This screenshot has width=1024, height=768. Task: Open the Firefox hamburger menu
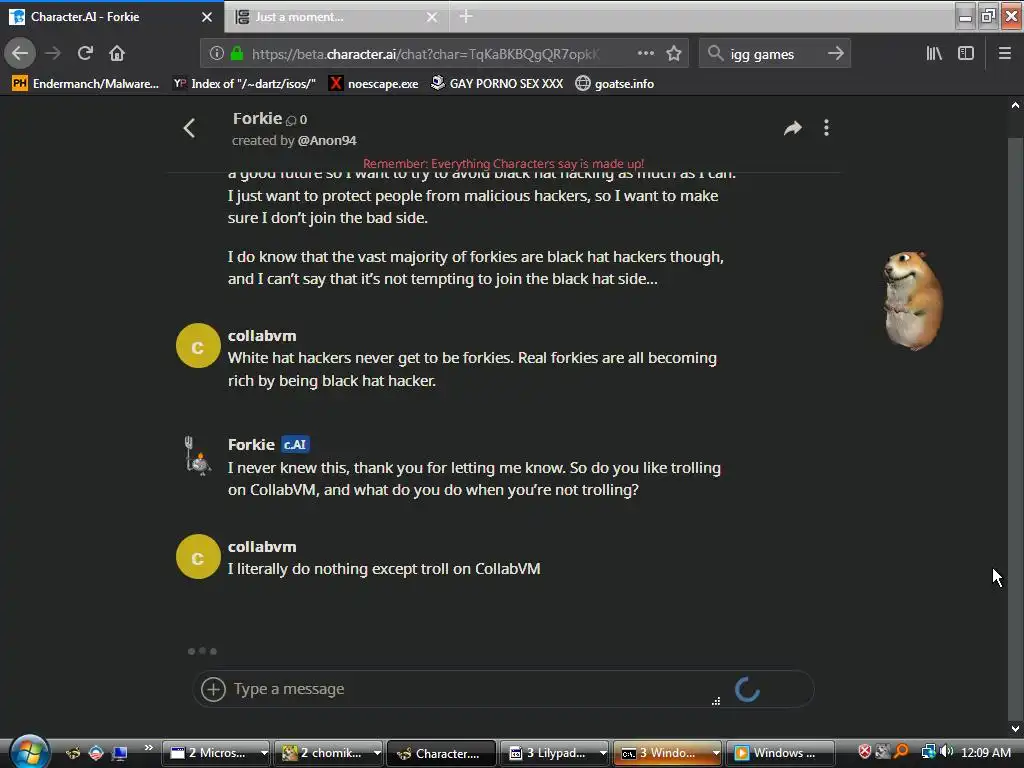(x=1005, y=54)
